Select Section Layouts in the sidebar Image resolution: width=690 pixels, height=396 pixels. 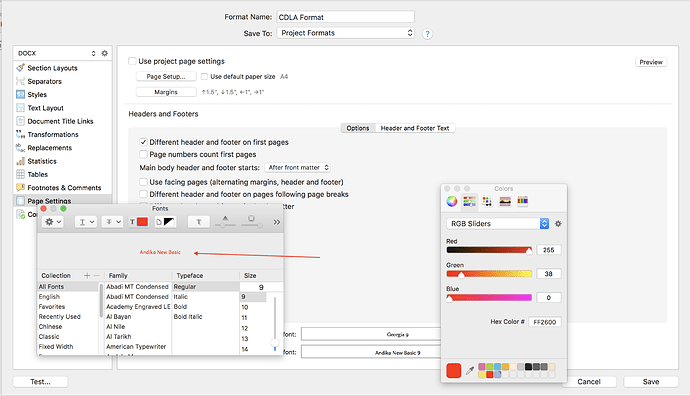(x=52, y=68)
